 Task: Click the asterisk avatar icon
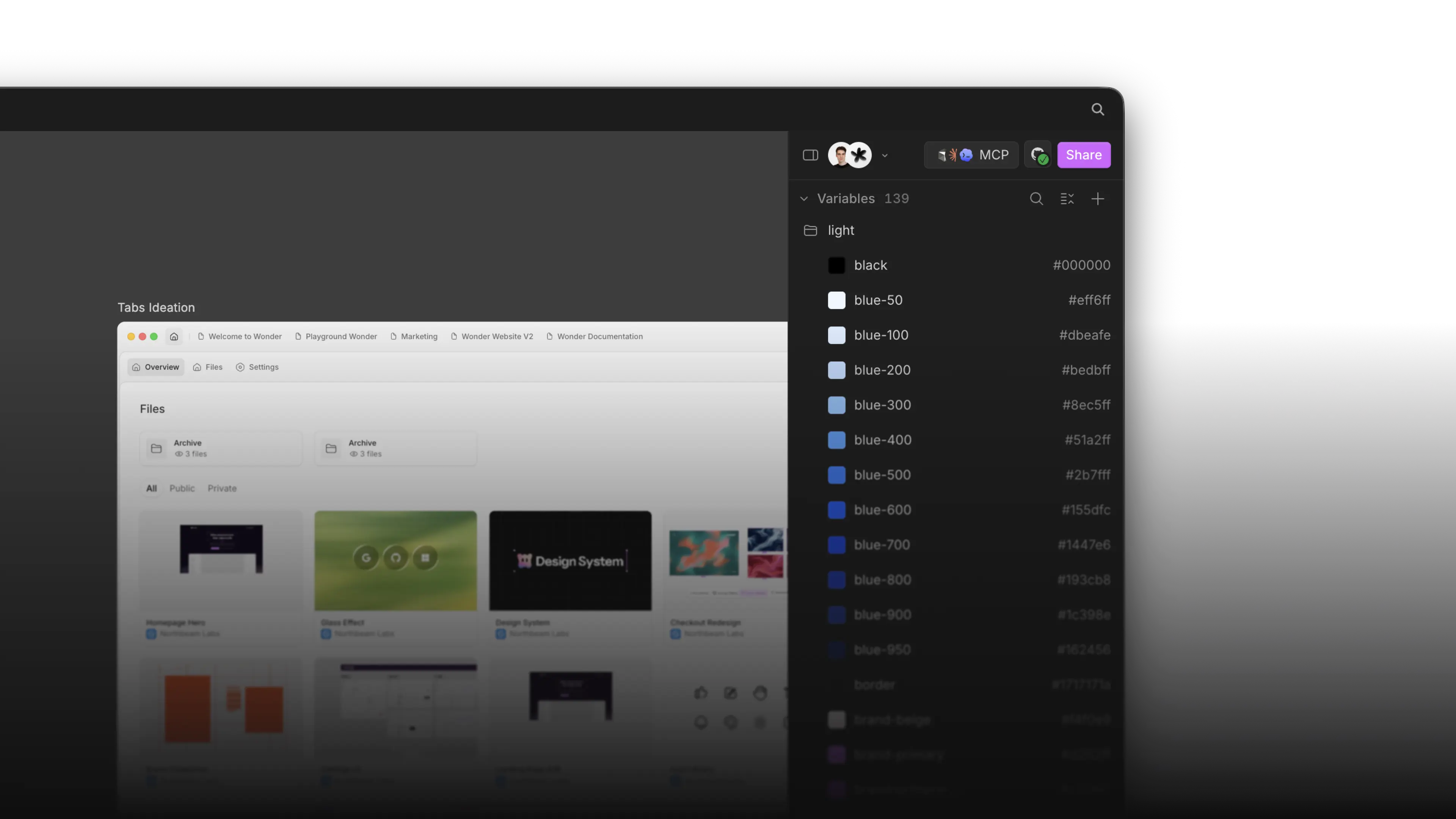(859, 155)
